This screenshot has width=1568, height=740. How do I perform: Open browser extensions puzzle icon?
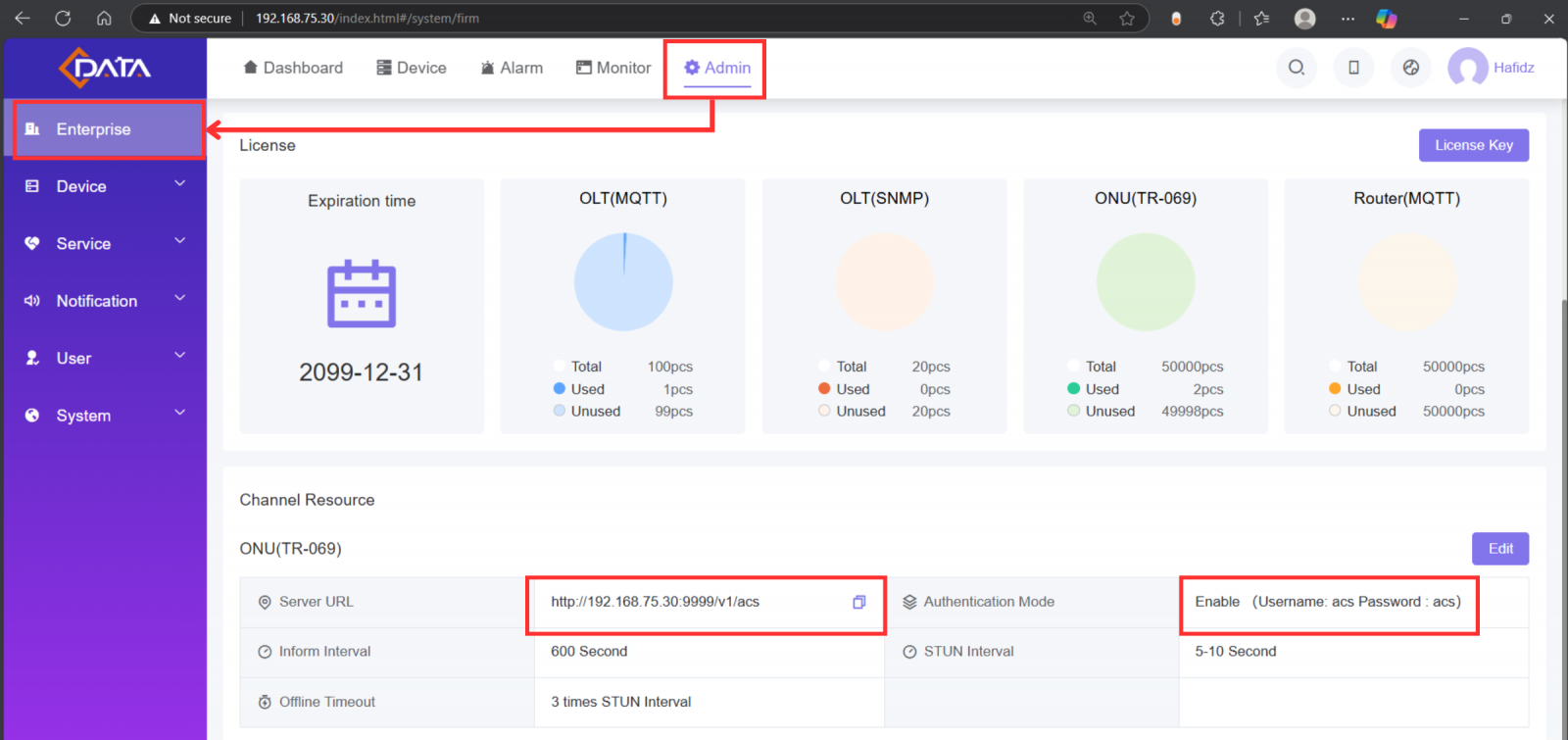(x=1217, y=18)
